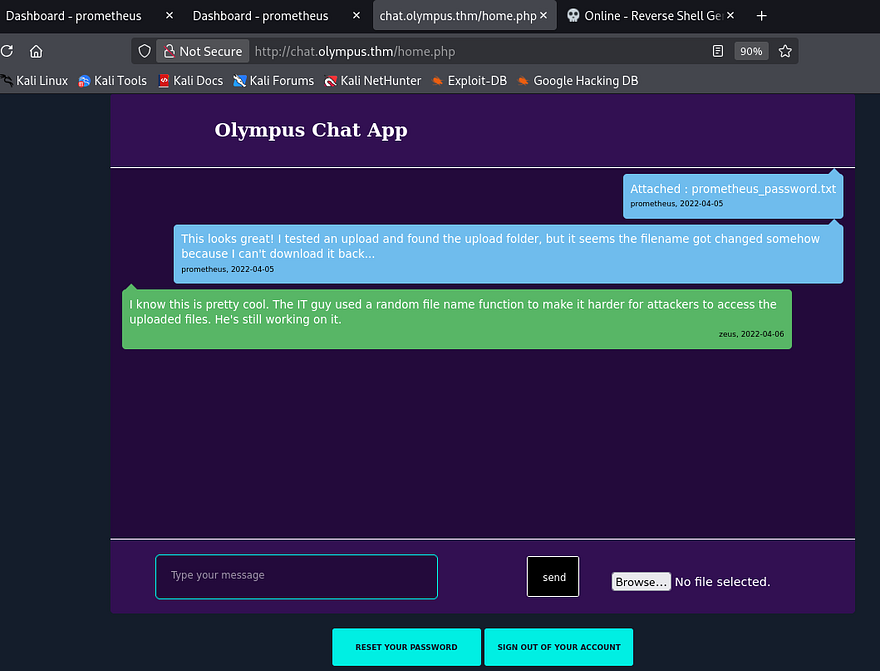
Task: Close the chat.olympus.thm/home.php tab
Action: [x=543, y=16]
